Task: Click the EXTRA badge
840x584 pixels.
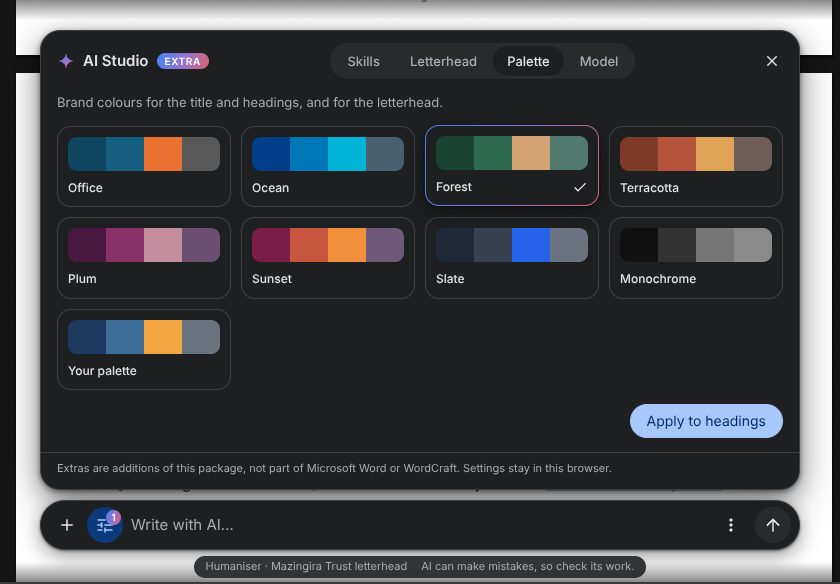Action: coord(183,61)
